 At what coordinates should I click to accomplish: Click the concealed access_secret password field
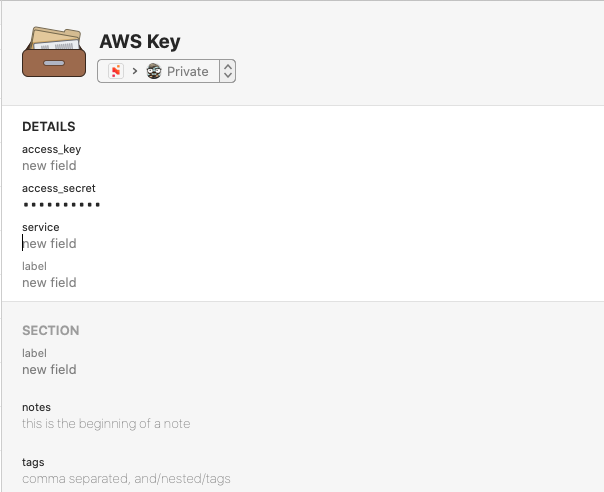point(62,205)
